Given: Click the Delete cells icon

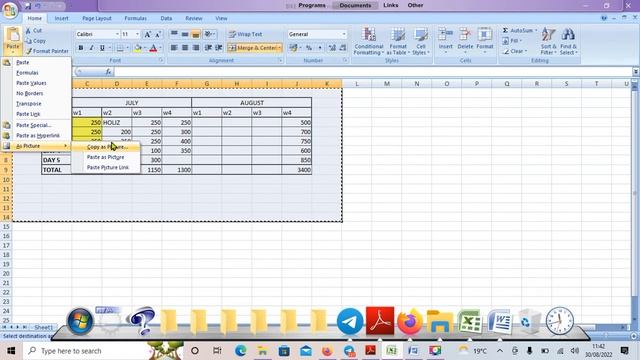Looking at the screenshot, I should pos(465,34).
